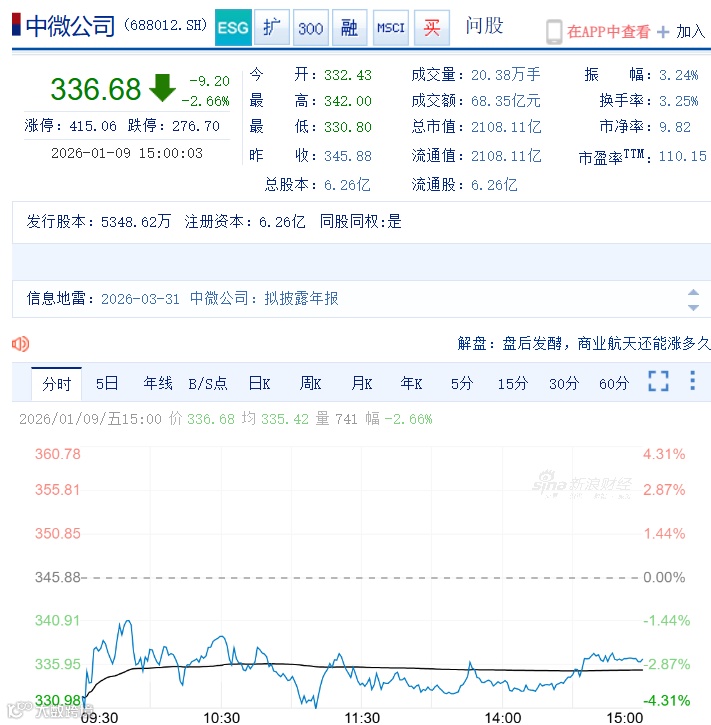
Task: Click the phone icon beside 在APP中查看
Action: point(554,32)
